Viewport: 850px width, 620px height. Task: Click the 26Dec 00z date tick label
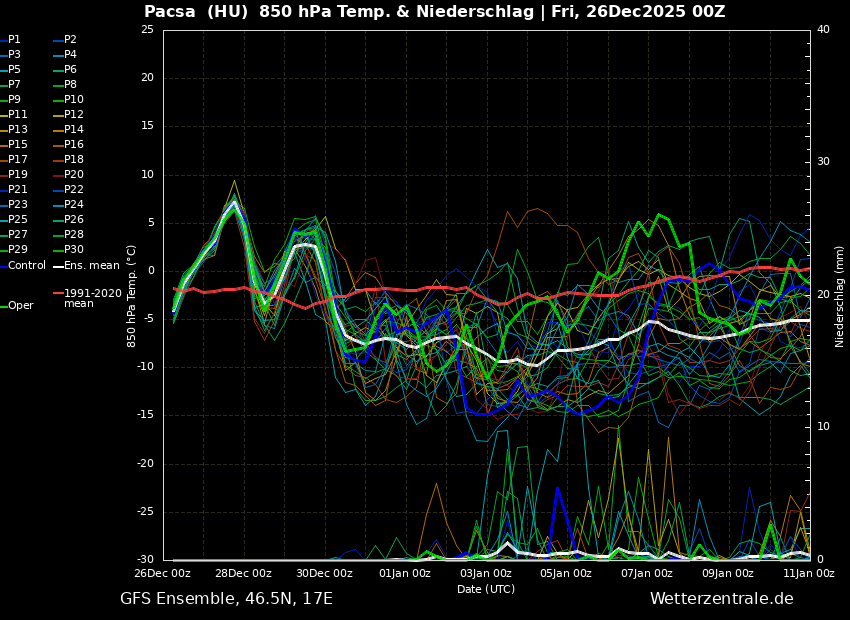[x=163, y=574]
